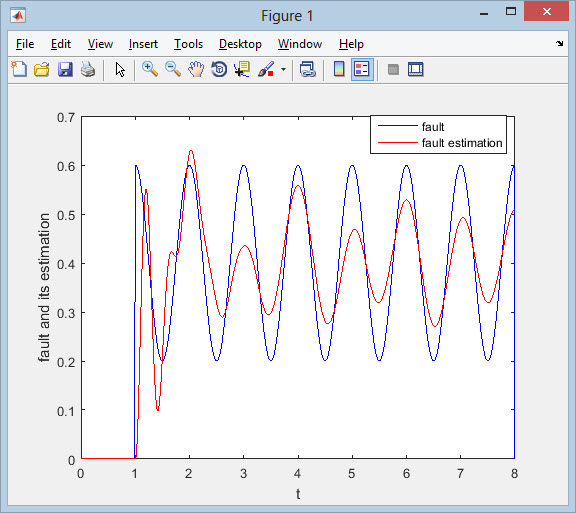
Task: Click the Hide Plot Tools icon
Action: [x=393, y=69]
